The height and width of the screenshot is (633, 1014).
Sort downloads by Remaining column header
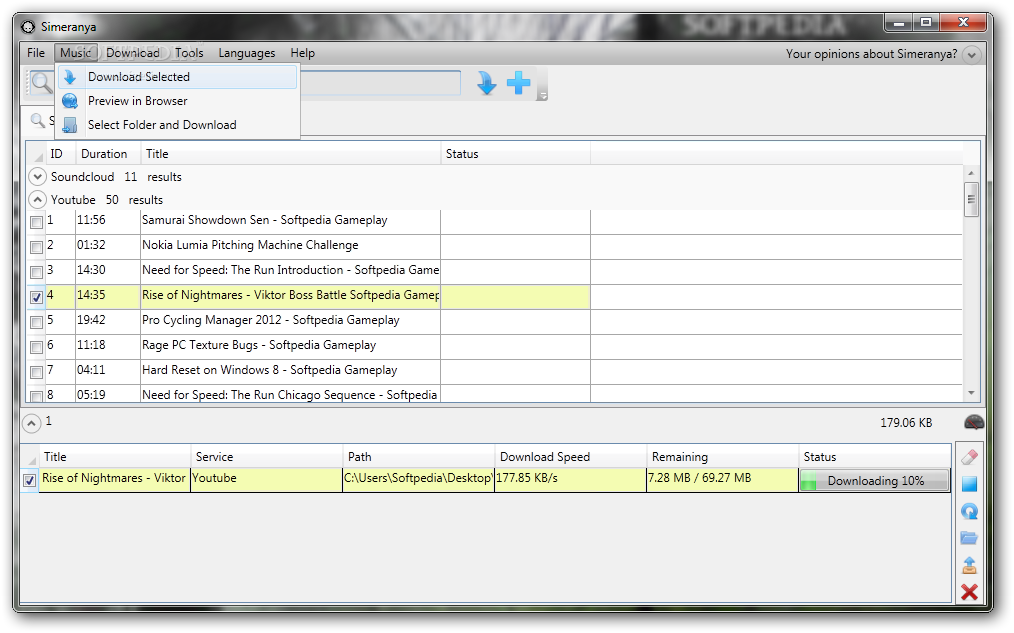722,456
